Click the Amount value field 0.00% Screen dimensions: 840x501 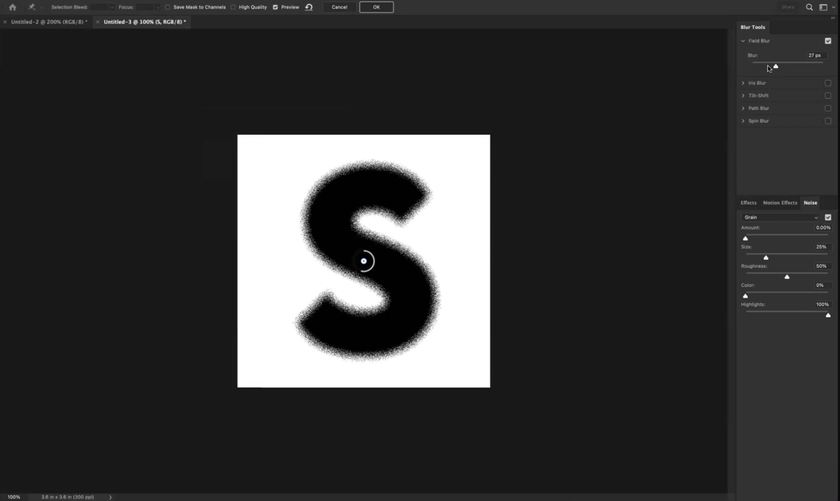click(x=822, y=228)
